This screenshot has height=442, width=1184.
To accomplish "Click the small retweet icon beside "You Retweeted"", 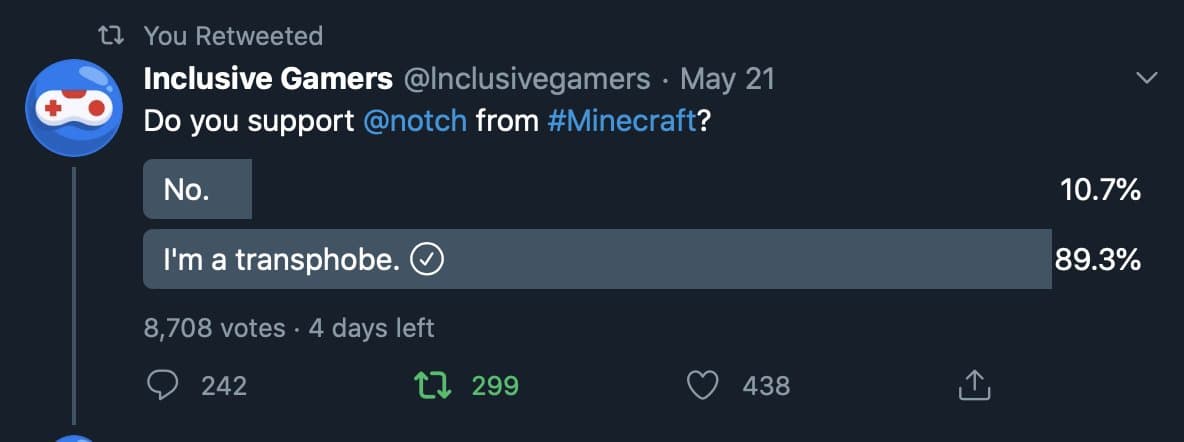I will (x=112, y=37).
